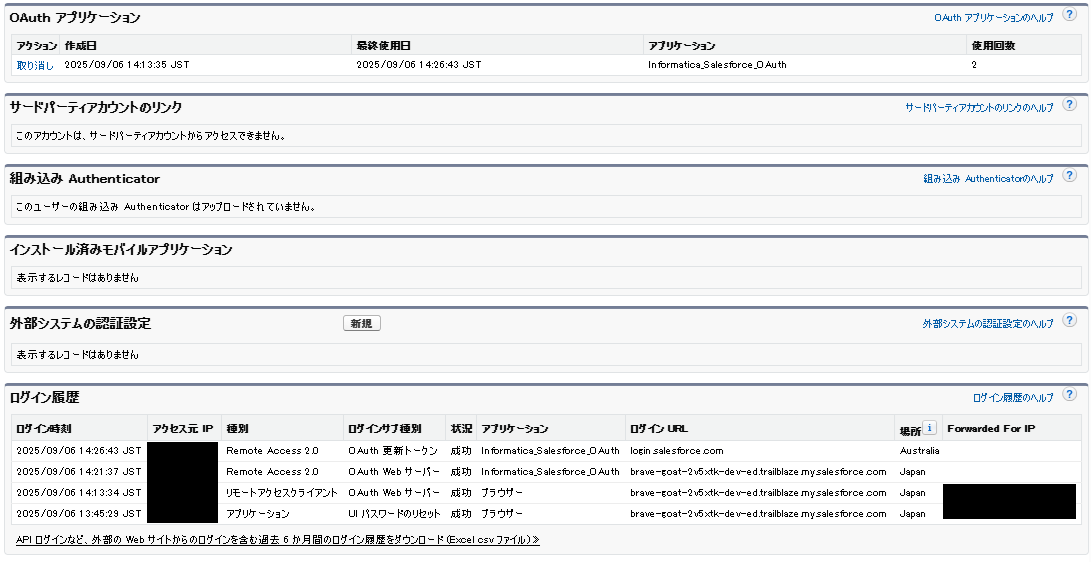The image size is (1091, 562).
Task: Click the 作成日 column header
Action: [x=81, y=46]
